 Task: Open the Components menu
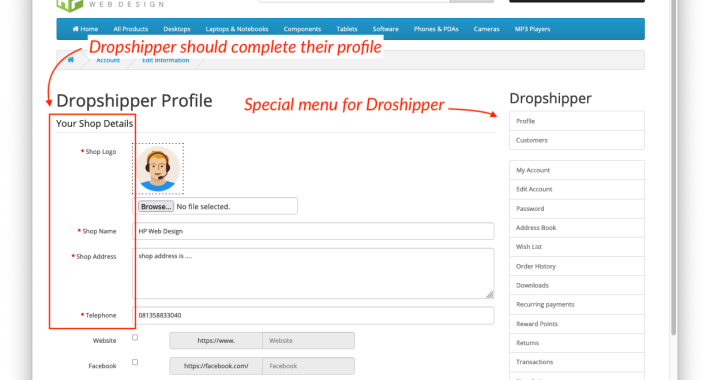pyautogui.click(x=302, y=29)
